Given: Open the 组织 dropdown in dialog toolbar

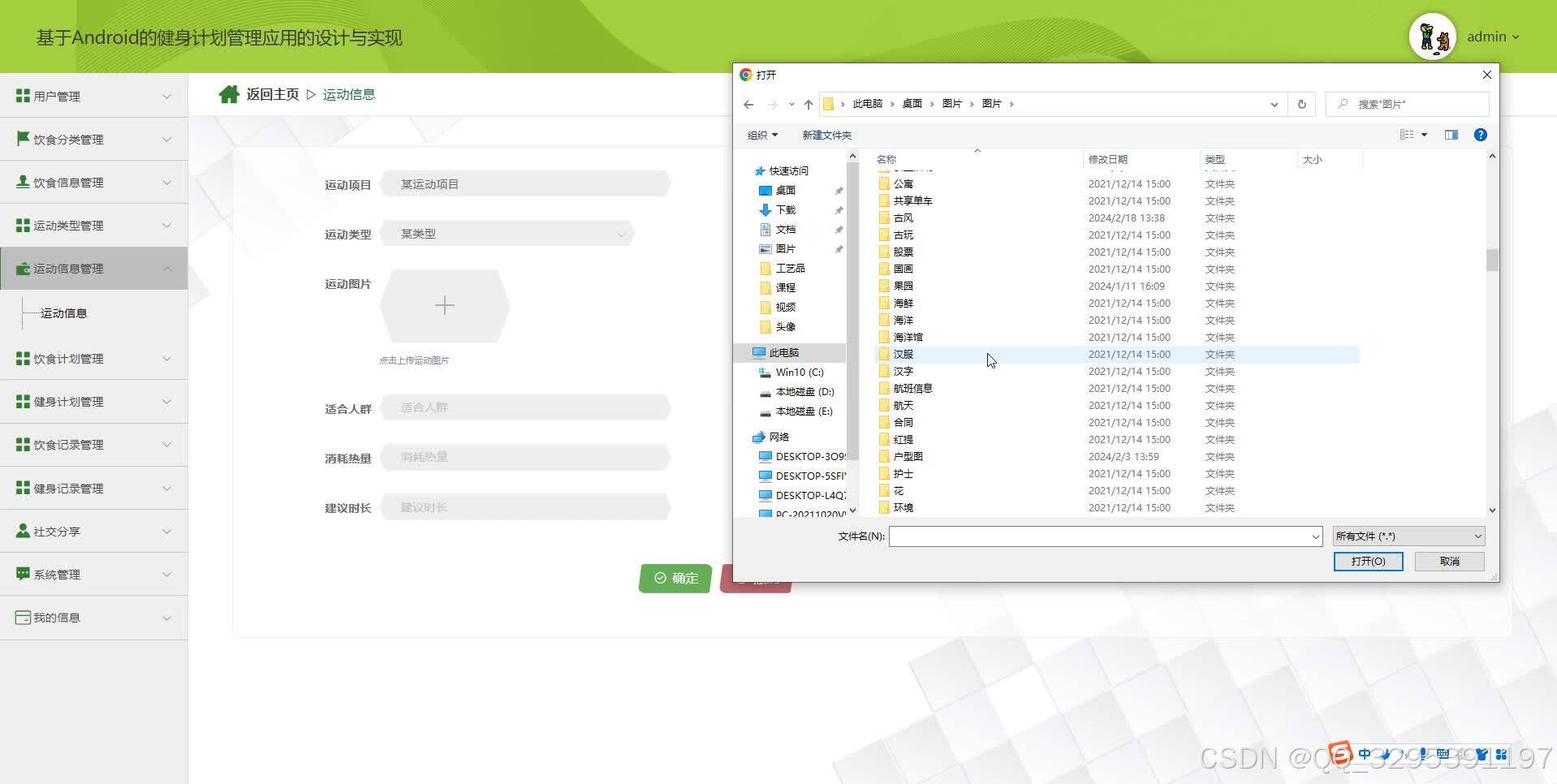Looking at the screenshot, I should 762,135.
